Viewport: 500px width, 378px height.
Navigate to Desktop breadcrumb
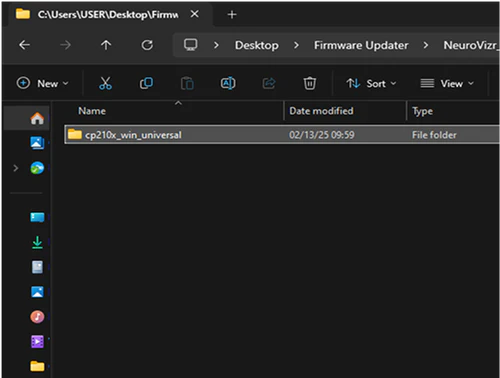pyautogui.click(x=257, y=45)
